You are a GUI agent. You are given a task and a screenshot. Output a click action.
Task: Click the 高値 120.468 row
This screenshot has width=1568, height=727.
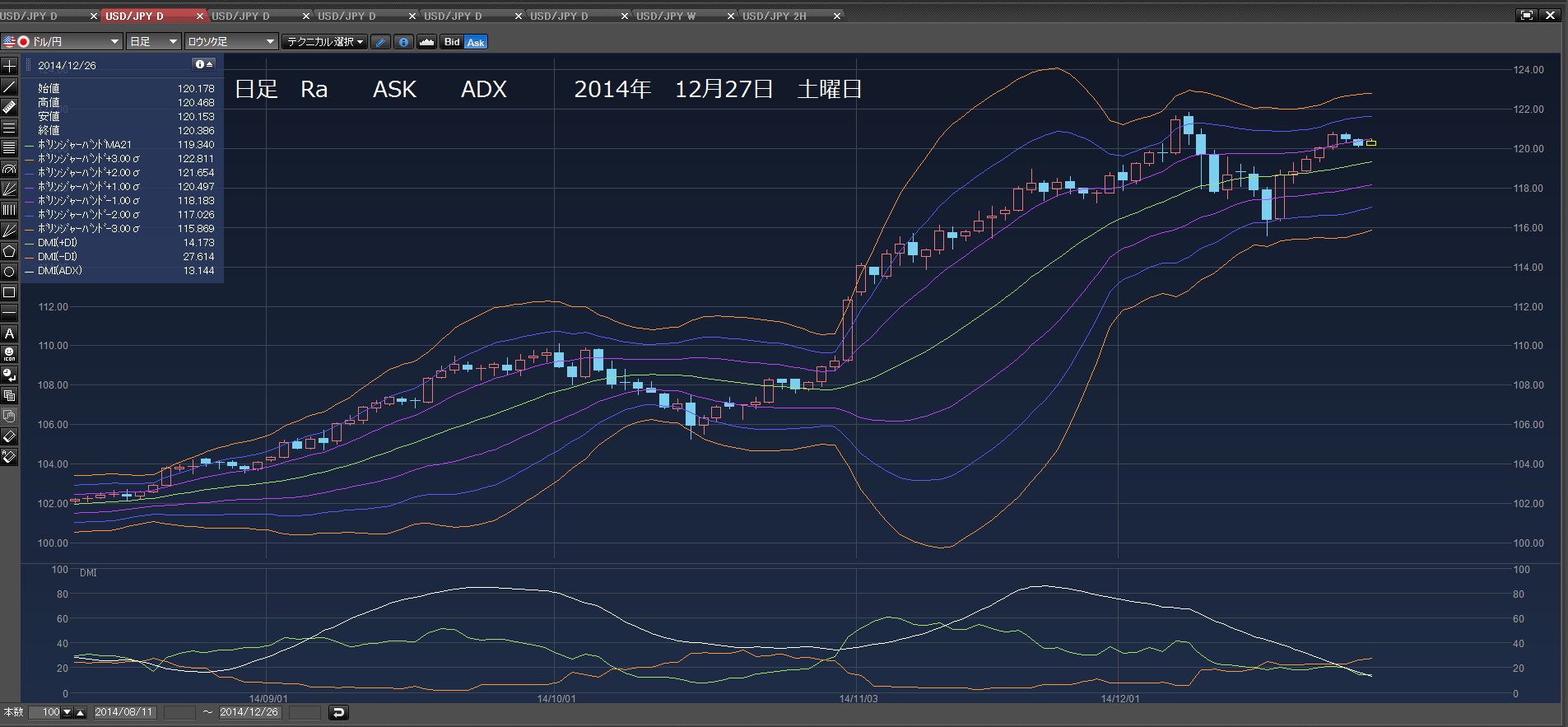click(125, 102)
